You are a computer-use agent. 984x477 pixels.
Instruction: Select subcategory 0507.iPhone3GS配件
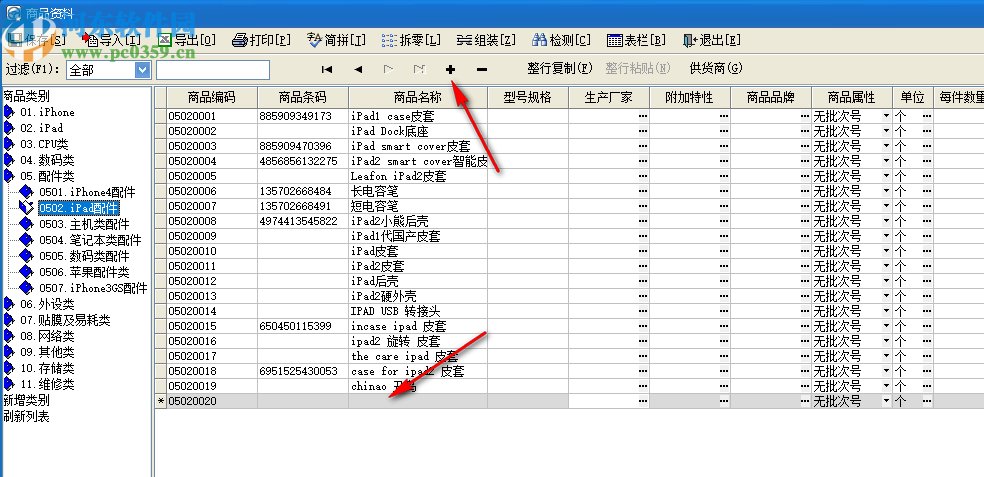coord(93,288)
